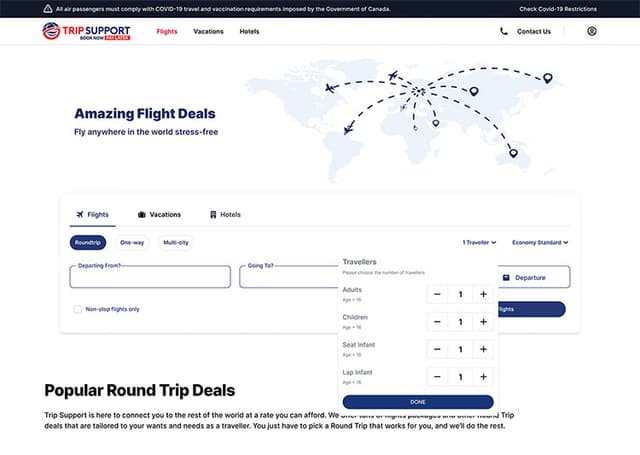
Task: Increase Children count with plus button
Action: tap(483, 322)
